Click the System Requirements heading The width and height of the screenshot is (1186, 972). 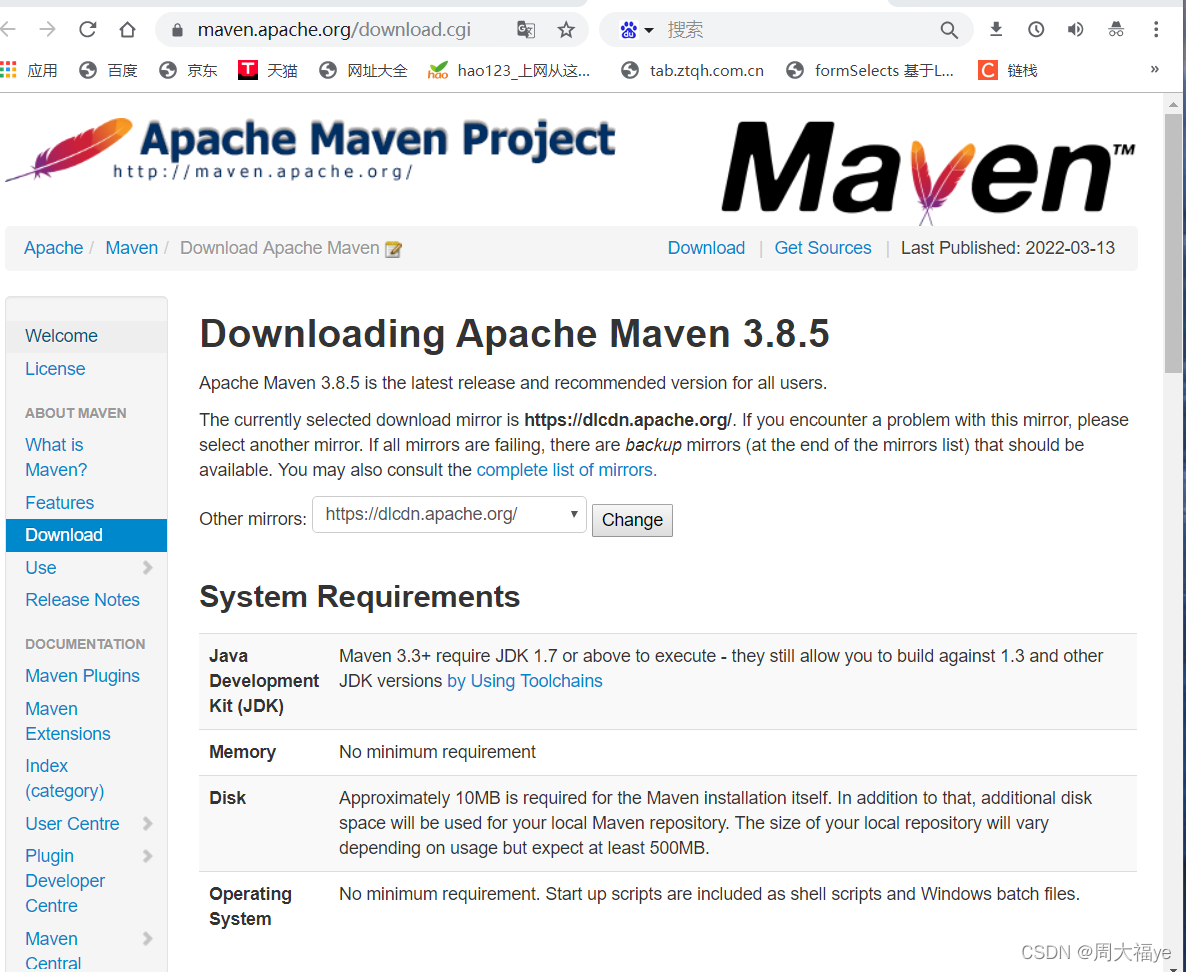[x=359, y=596]
